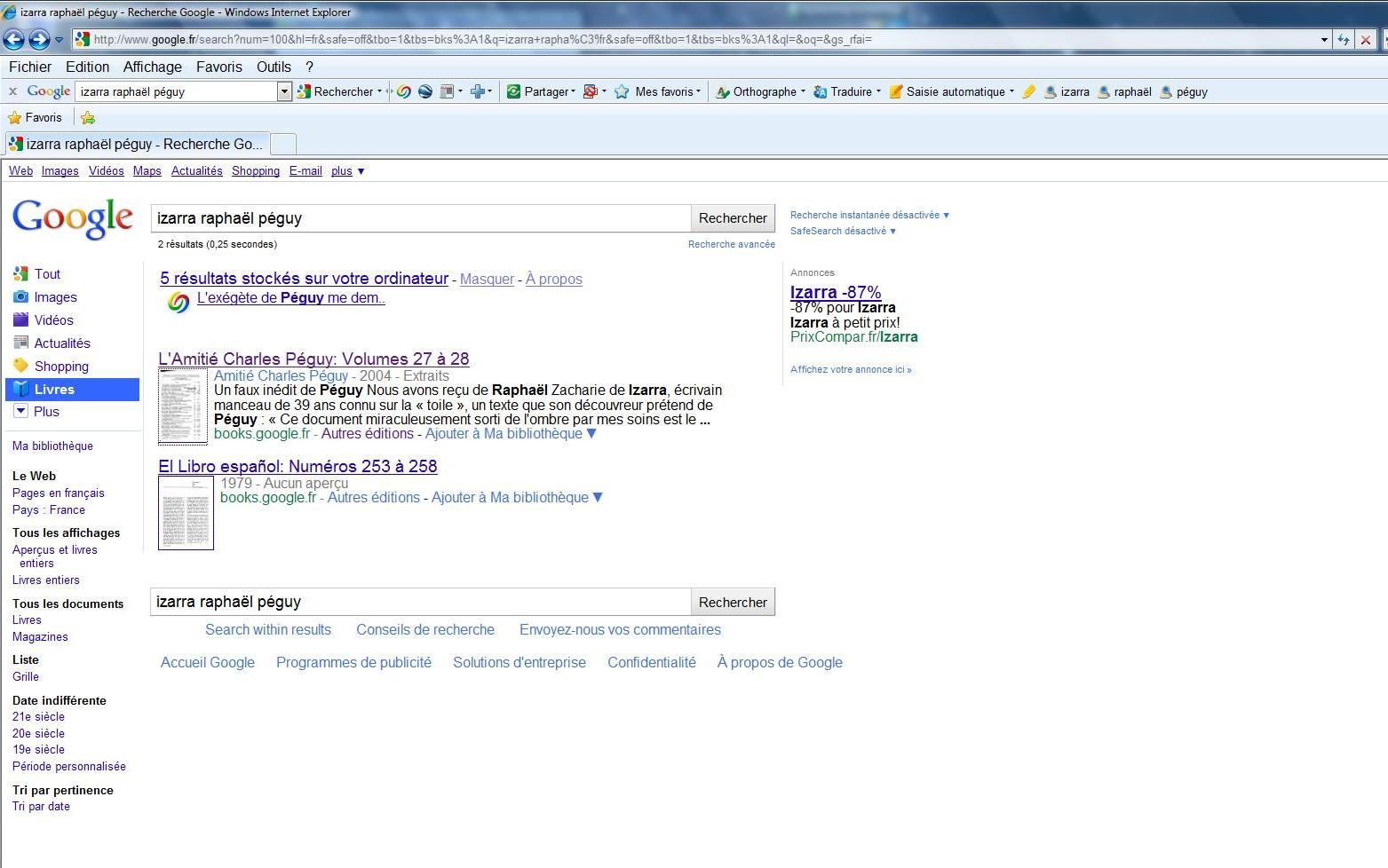Image resolution: width=1388 pixels, height=868 pixels.
Task: Select Tout in left sidebar
Action: pyautogui.click(x=47, y=274)
